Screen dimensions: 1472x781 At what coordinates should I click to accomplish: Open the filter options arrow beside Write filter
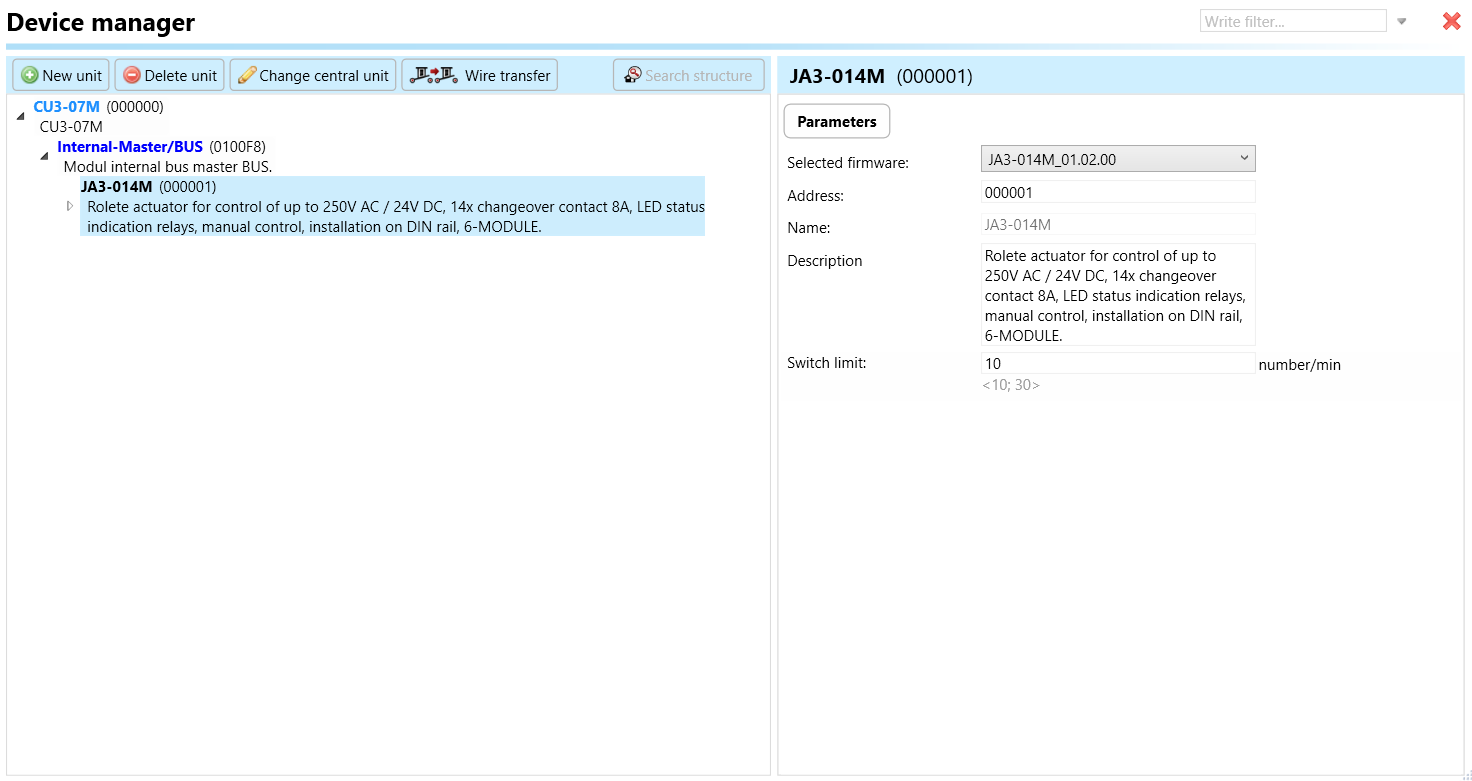pyautogui.click(x=1402, y=22)
